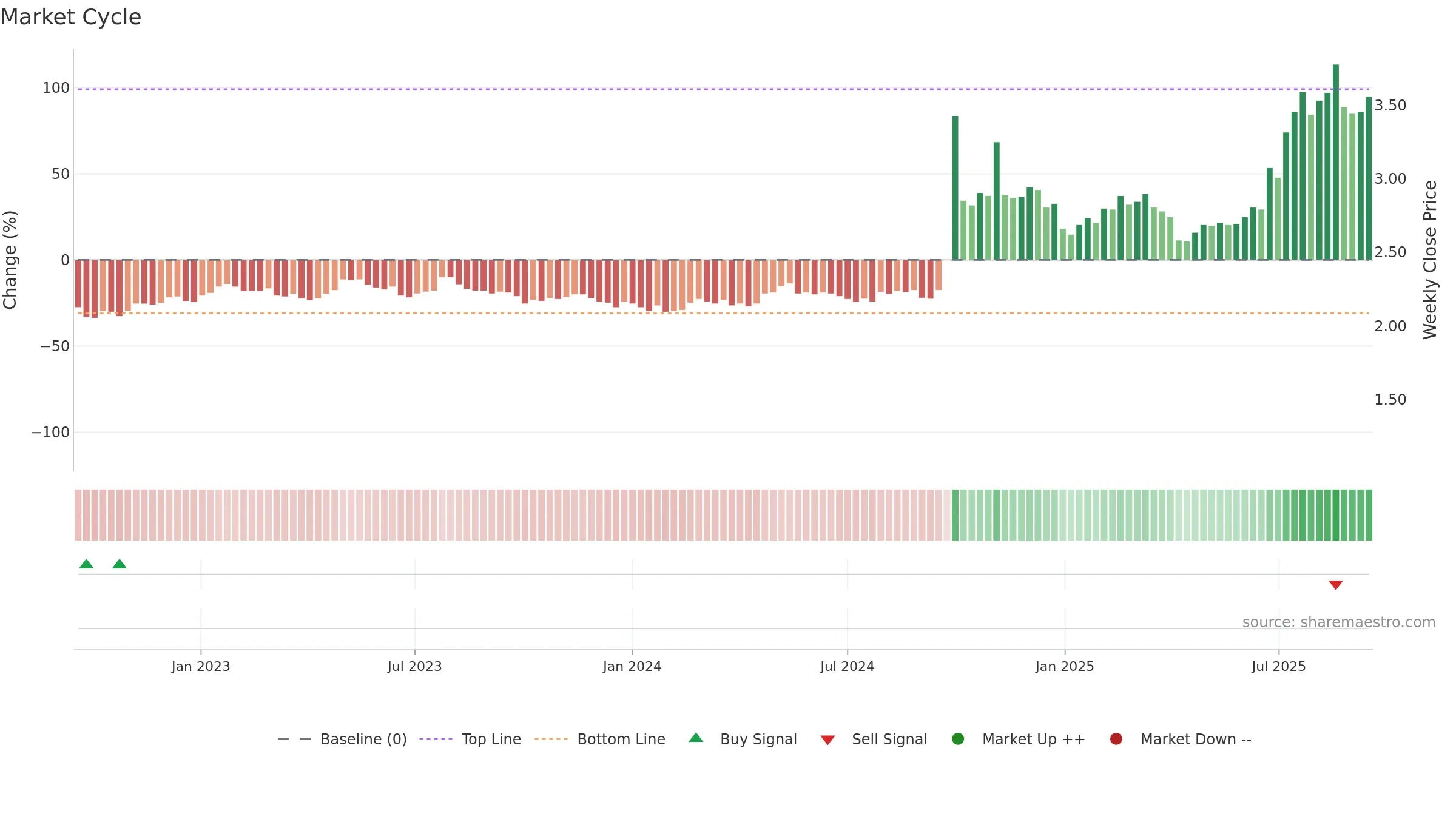Viewport: 1456px width, 819px height.
Task: Click the Weekly Close Price axis title
Action: 1430,260
